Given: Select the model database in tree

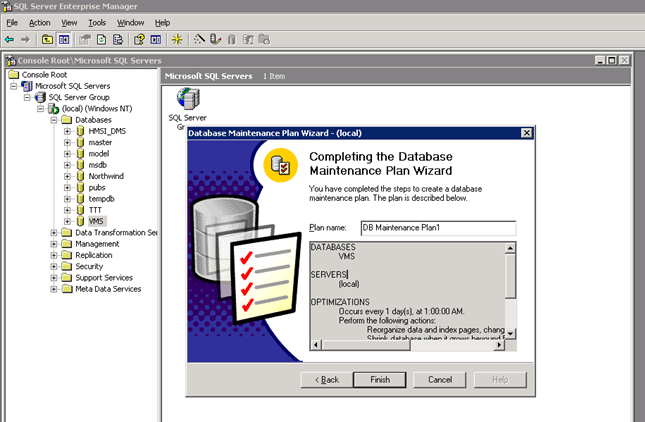Looking at the screenshot, I should click(x=99, y=154).
